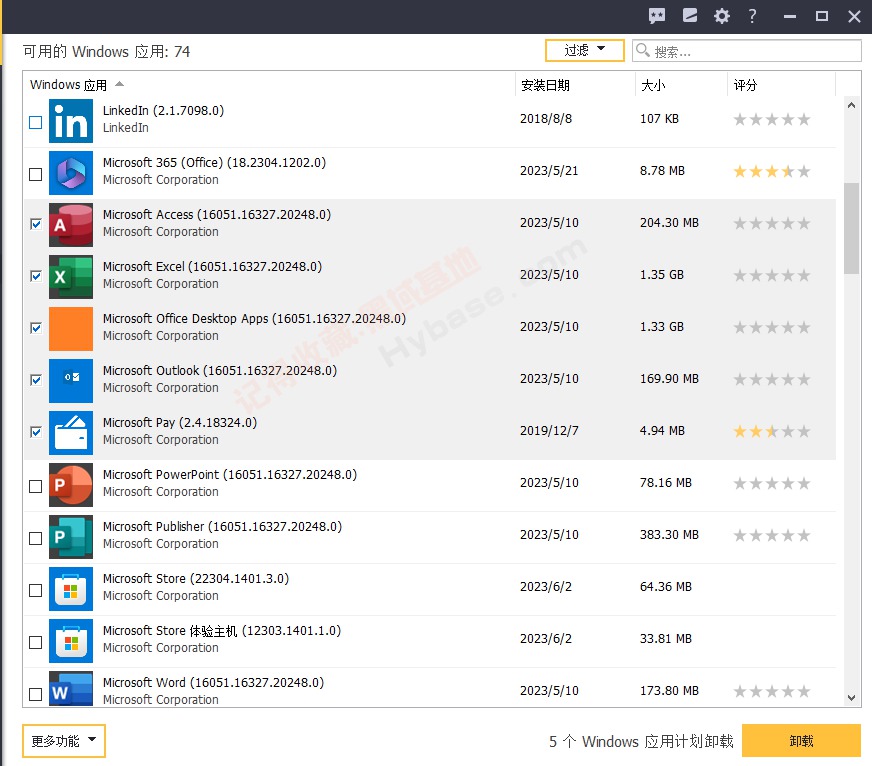Sort by 大小 column header

tap(681, 85)
